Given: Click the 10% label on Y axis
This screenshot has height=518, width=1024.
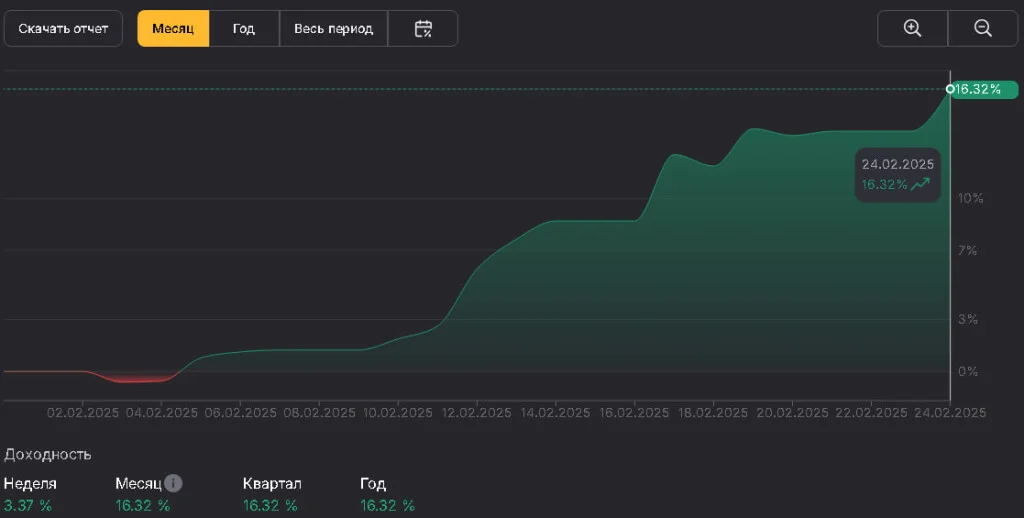Looking at the screenshot, I should click(x=970, y=198).
